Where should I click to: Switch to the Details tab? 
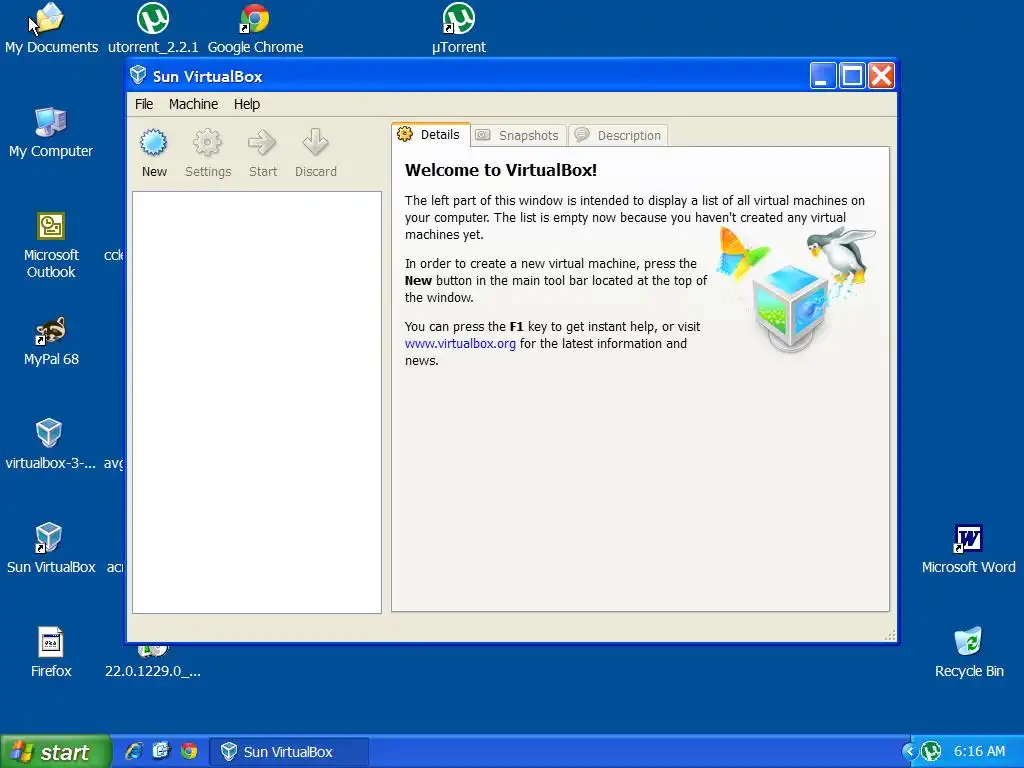[x=430, y=135]
